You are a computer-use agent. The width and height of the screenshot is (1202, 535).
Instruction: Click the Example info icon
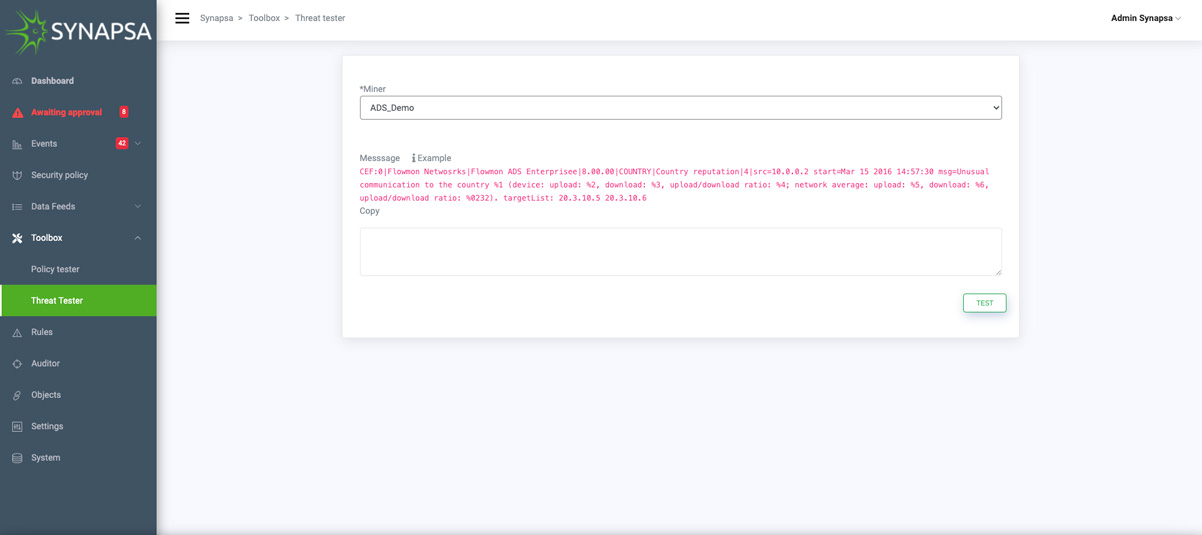coord(413,158)
